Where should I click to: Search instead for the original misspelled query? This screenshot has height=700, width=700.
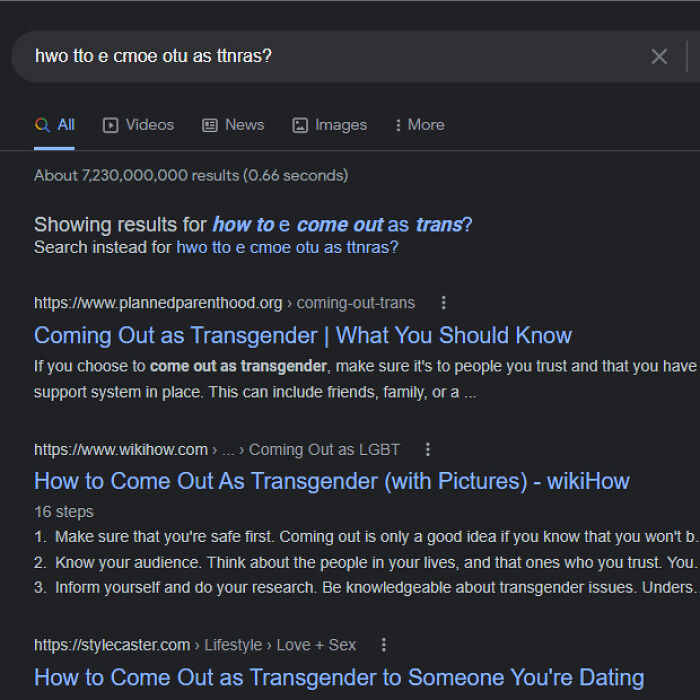click(287, 247)
